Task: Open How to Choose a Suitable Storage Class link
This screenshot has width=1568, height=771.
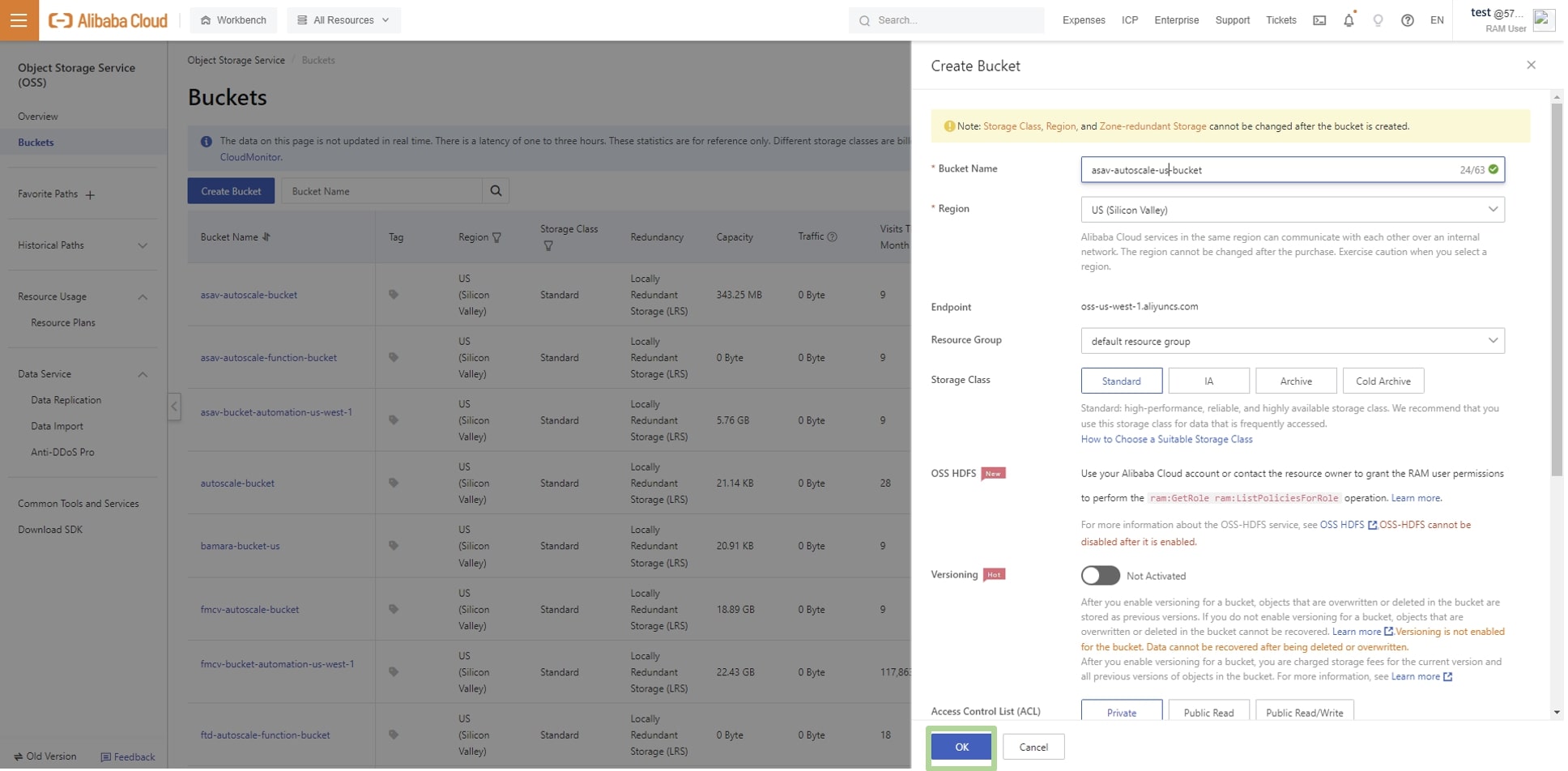Action: (x=1166, y=439)
